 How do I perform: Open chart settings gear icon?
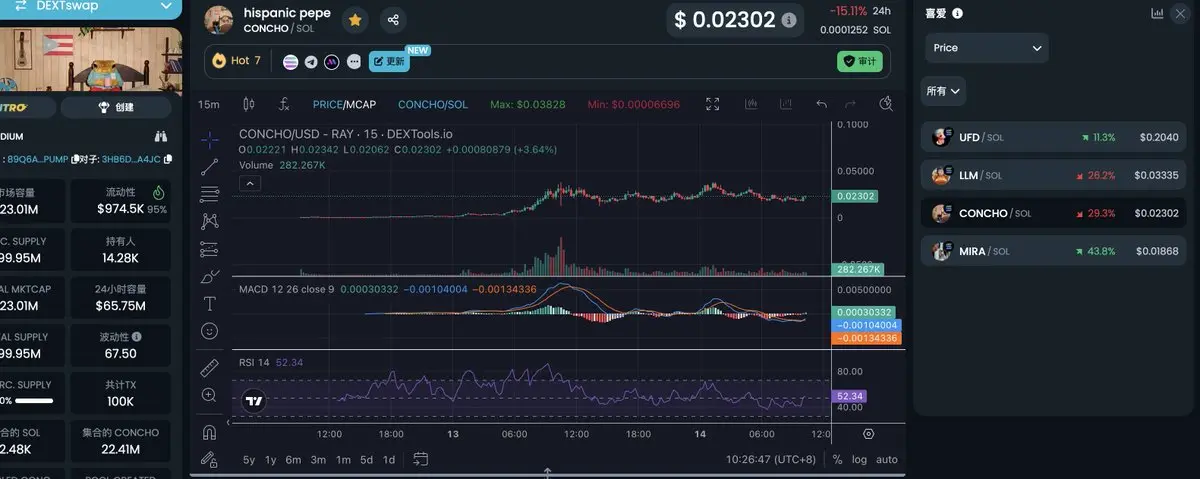[x=868, y=434]
